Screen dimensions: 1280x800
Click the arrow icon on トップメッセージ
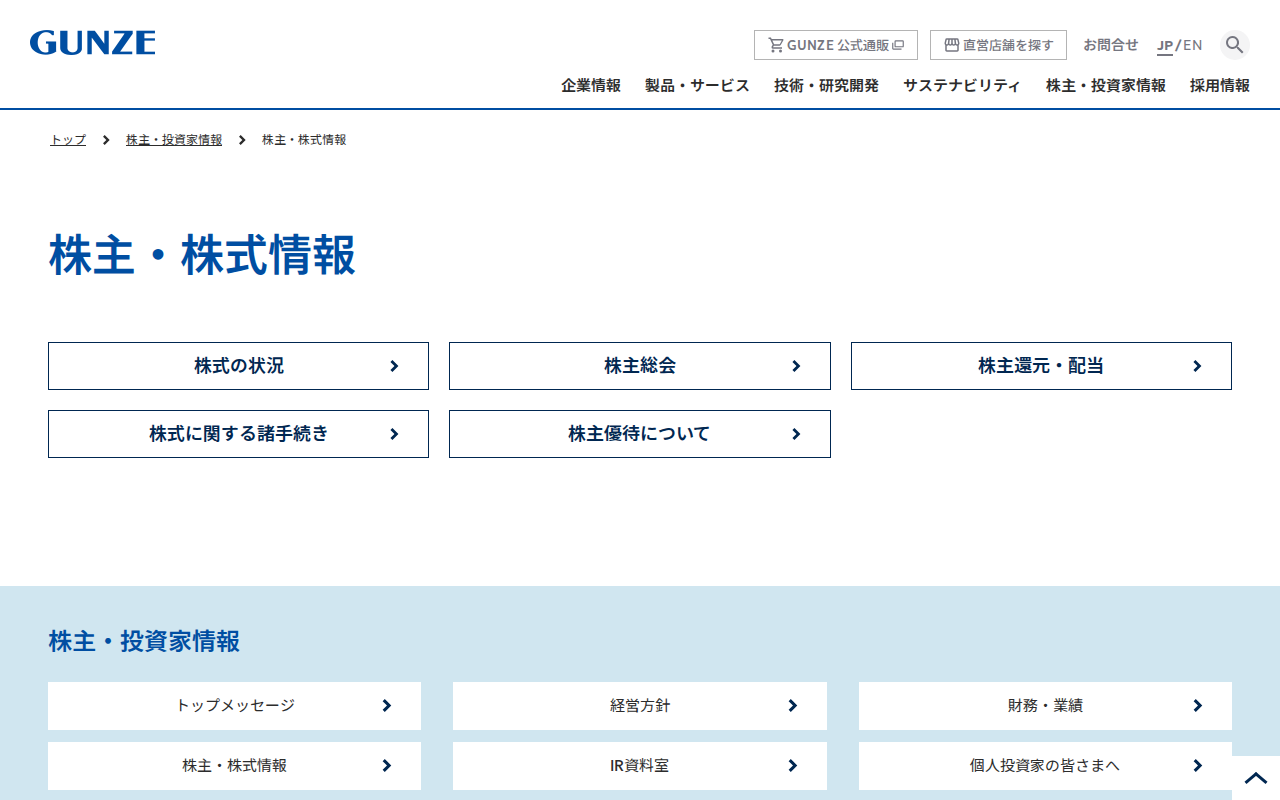click(387, 706)
